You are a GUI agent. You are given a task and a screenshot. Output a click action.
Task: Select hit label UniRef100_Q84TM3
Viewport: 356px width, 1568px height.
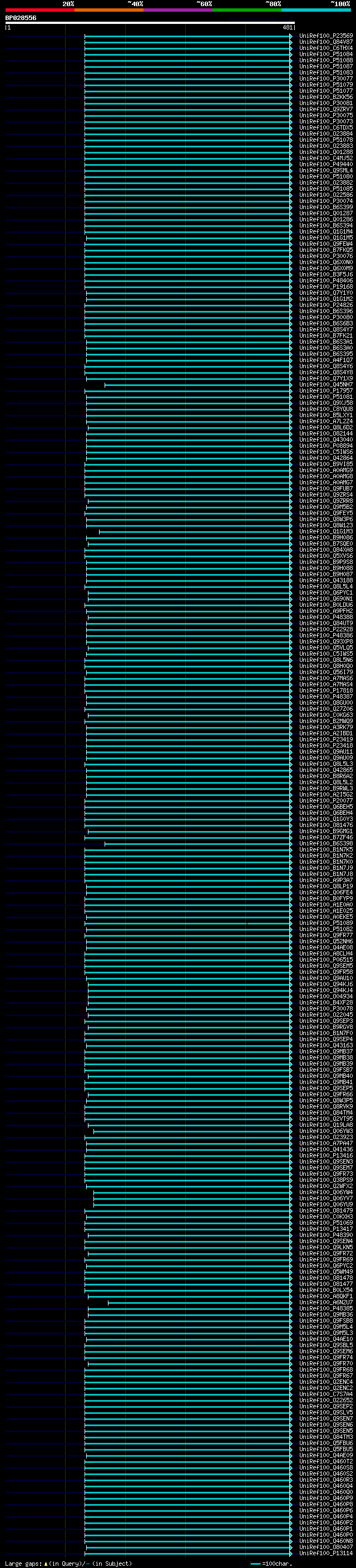pos(326,1437)
